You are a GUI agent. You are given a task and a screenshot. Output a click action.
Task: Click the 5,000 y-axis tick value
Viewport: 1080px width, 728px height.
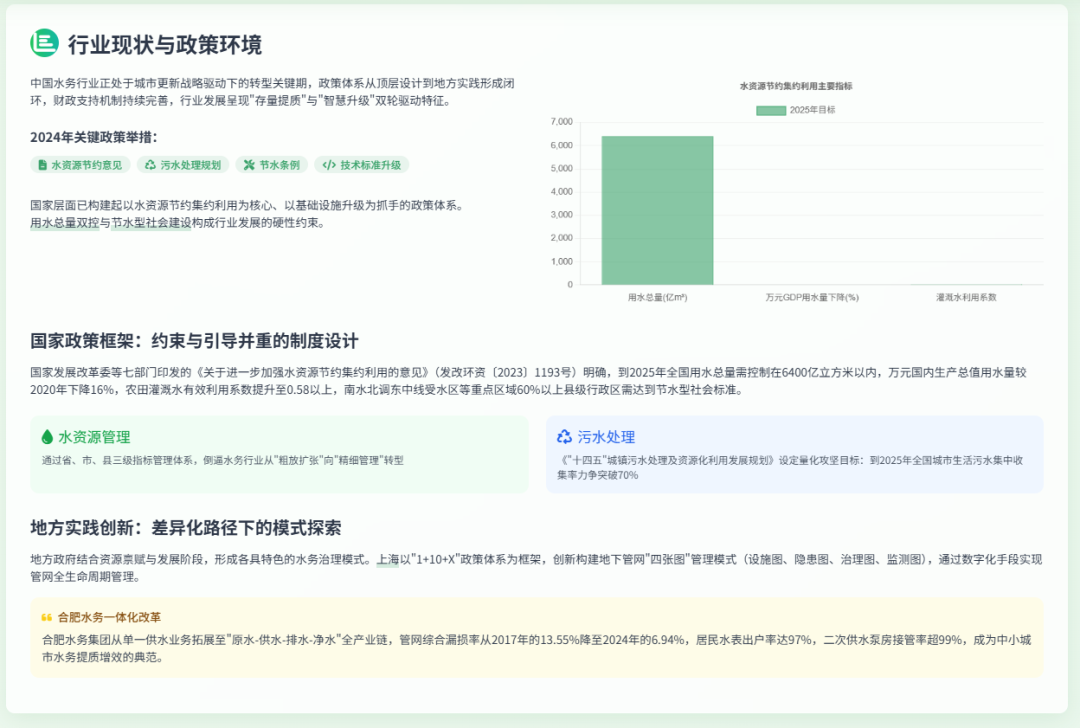coord(561,169)
